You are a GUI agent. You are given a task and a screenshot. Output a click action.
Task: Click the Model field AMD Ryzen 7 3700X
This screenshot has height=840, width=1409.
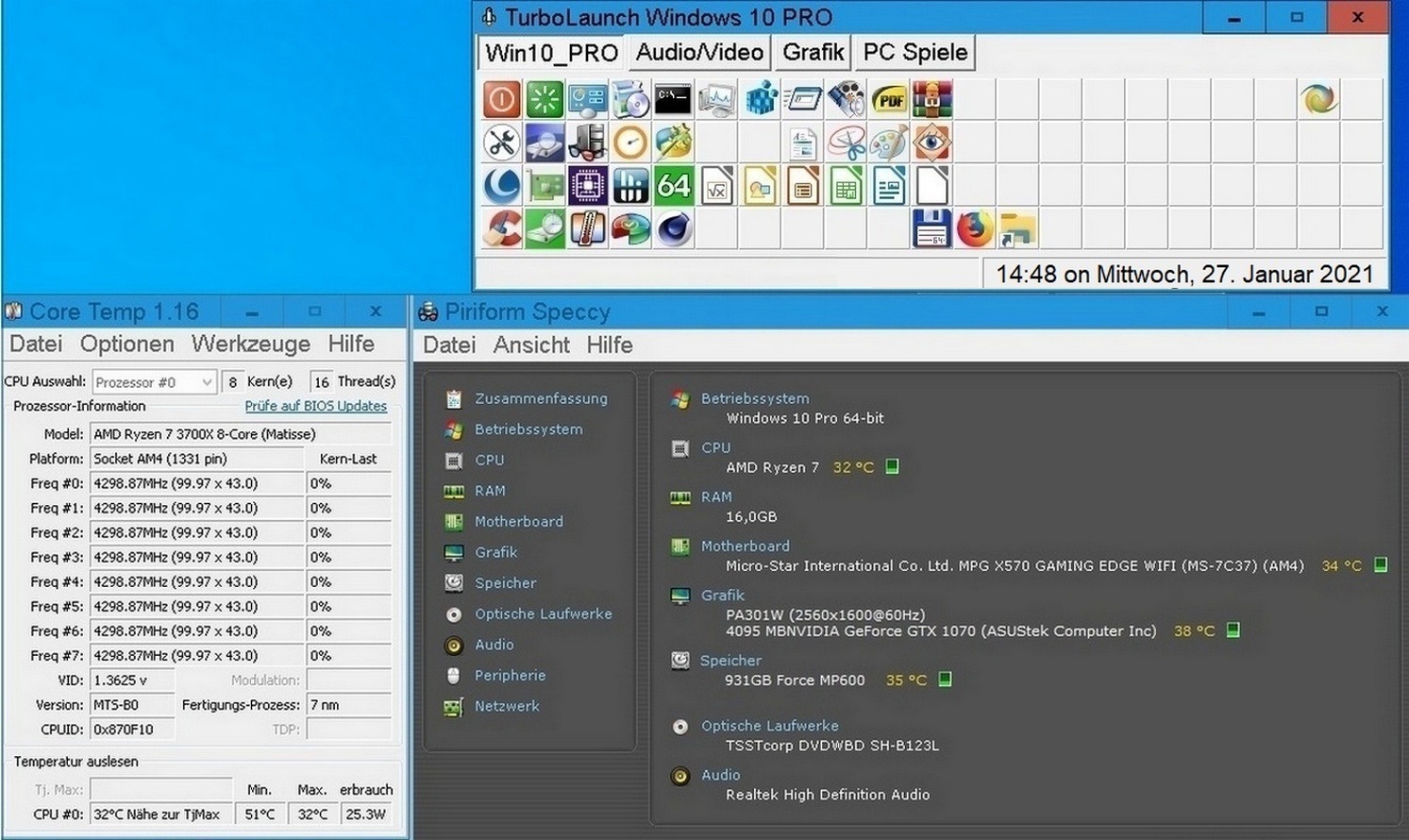click(x=241, y=434)
